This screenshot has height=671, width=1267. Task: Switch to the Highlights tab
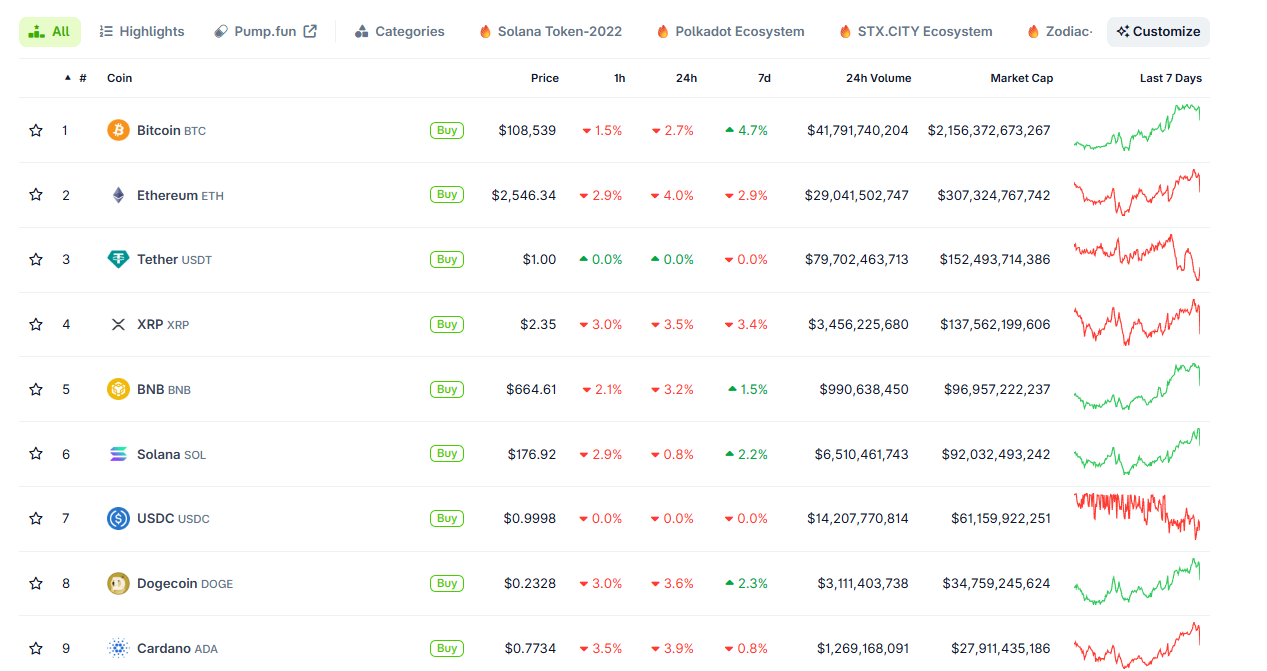pos(142,32)
